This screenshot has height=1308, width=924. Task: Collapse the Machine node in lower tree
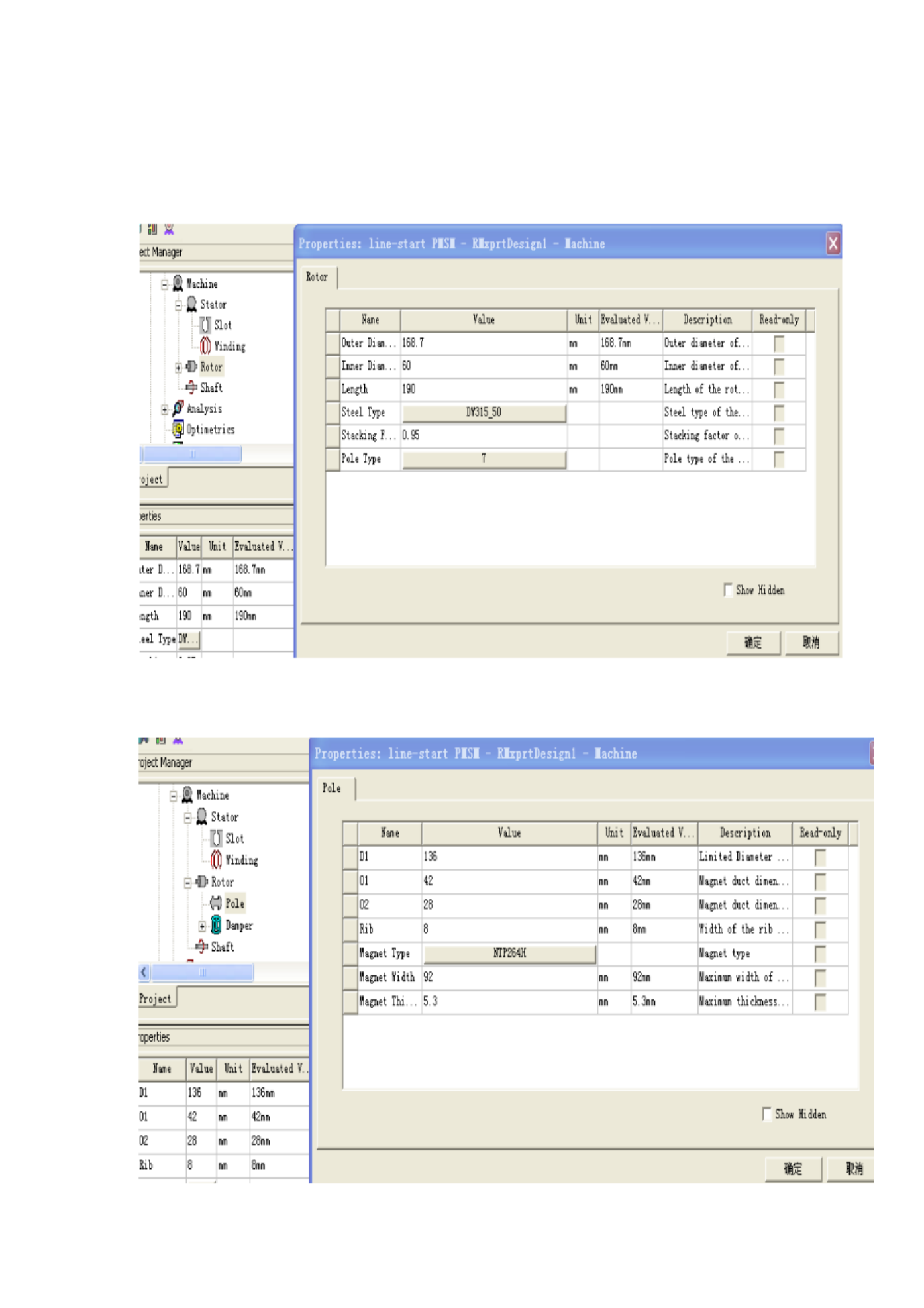(x=173, y=796)
